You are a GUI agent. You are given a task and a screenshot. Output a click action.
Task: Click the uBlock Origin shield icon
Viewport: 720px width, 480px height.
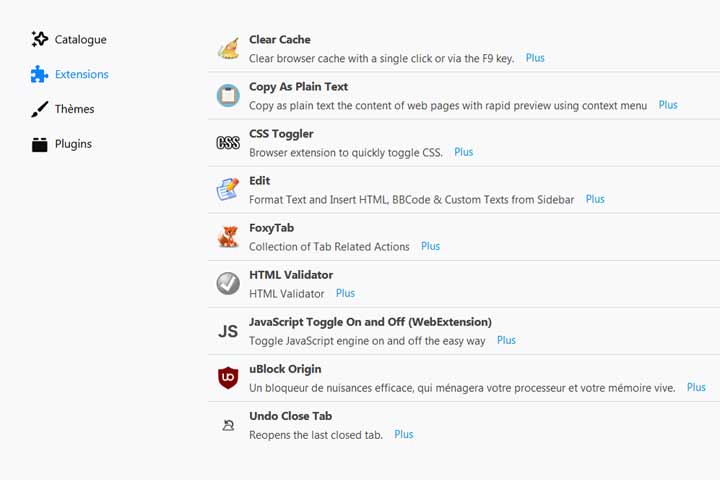click(228, 378)
